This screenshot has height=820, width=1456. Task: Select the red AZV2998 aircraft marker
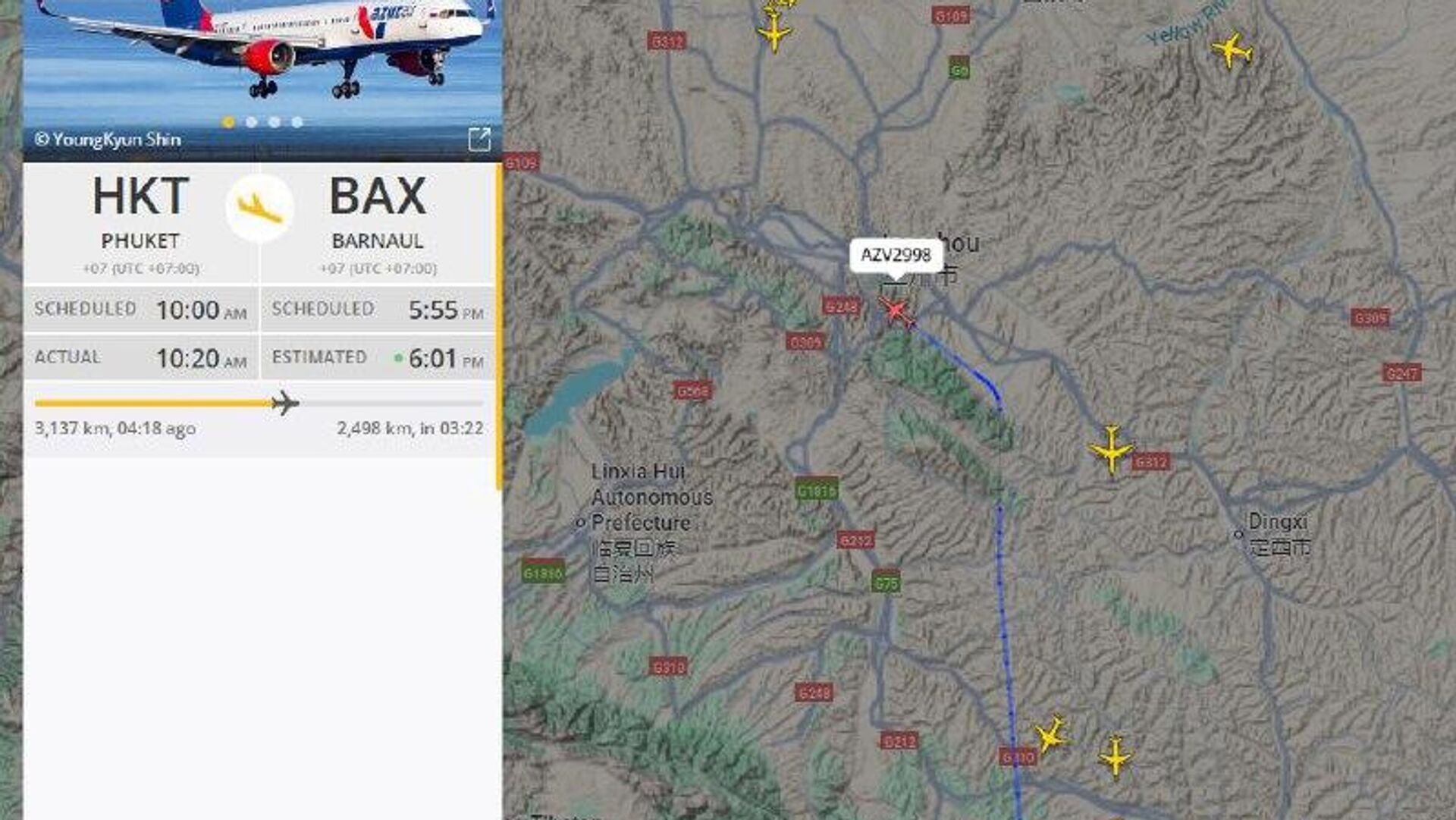coord(896,311)
